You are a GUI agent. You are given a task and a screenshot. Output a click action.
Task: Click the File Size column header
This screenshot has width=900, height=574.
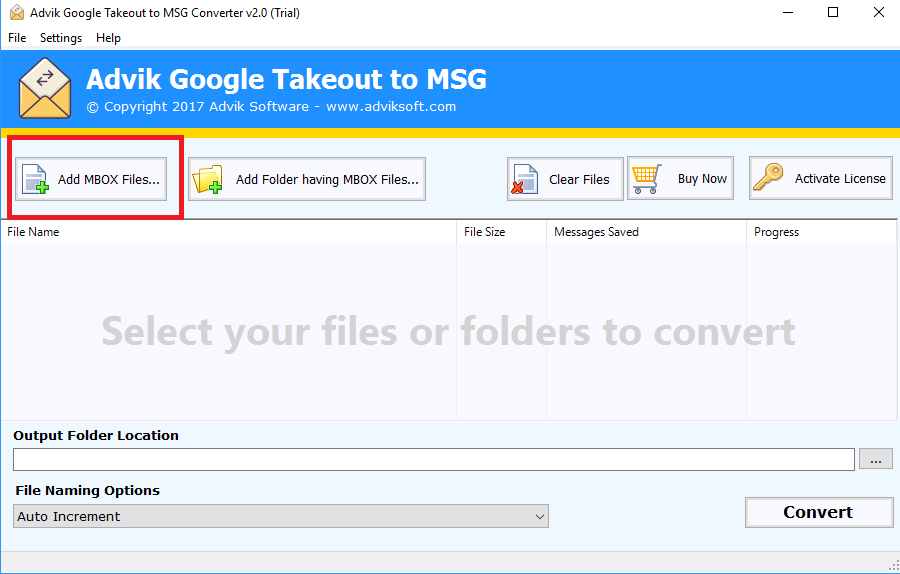502,232
